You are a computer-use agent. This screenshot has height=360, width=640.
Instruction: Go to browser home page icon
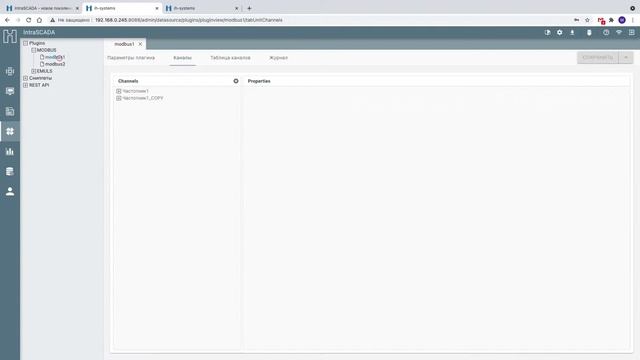pos(39,20)
